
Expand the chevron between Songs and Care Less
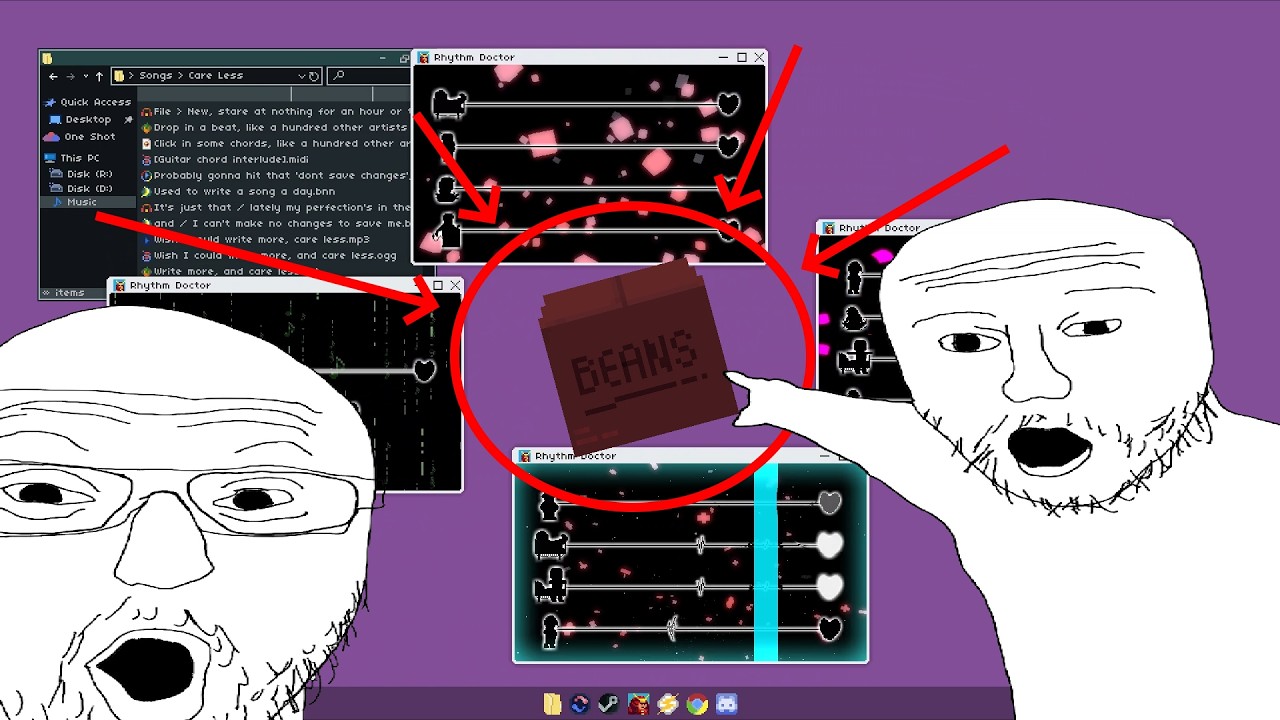(x=180, y=76)
